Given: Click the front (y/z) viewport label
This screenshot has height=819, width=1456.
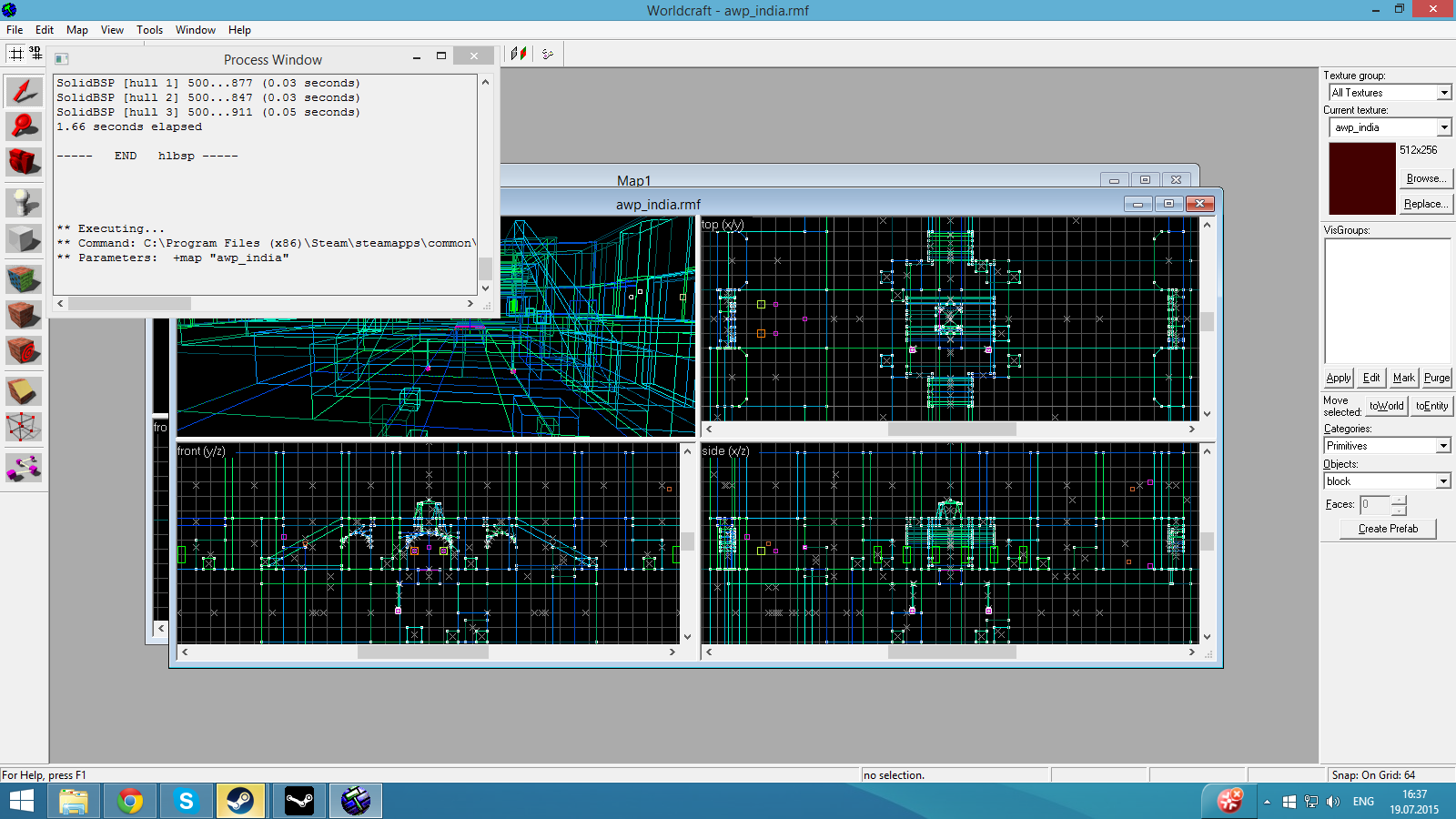Looking at the screenshot, I should point(201,451).
